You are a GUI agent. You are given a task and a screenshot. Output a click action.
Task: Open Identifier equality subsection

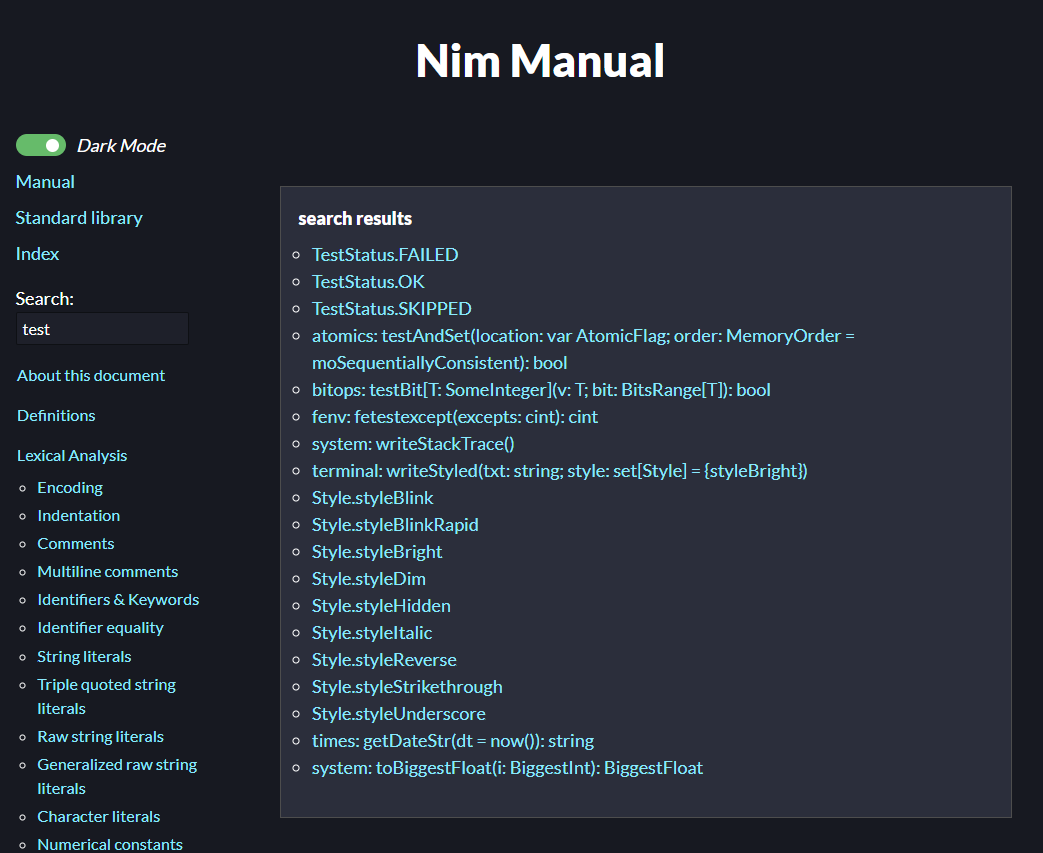[x=100, y=627]
